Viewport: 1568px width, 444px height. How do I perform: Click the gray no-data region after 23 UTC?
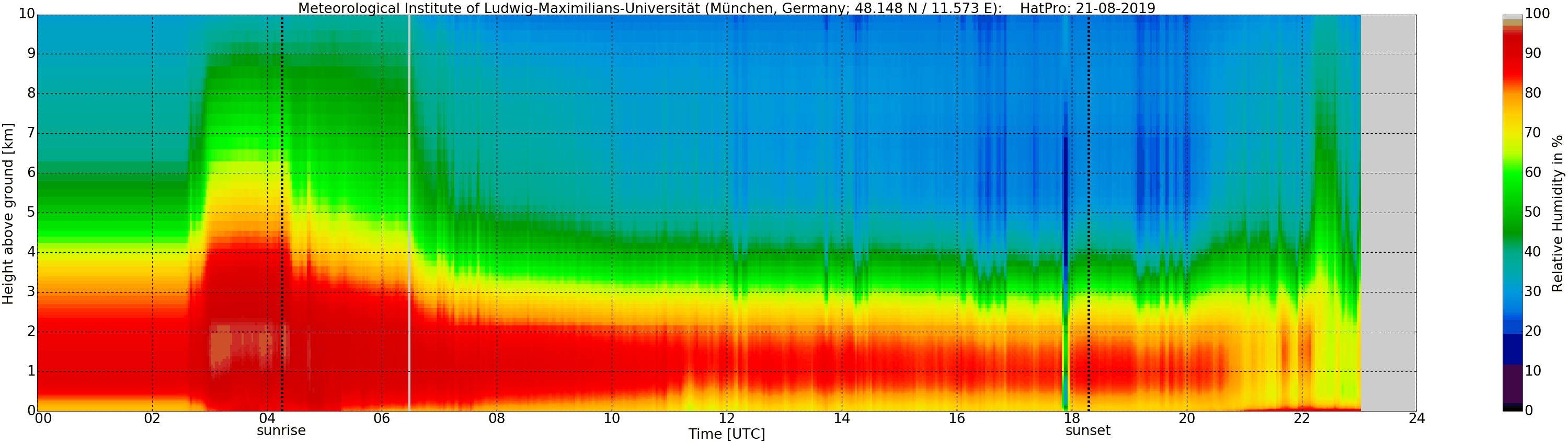pyautogui.click(x=1389, y=213)
